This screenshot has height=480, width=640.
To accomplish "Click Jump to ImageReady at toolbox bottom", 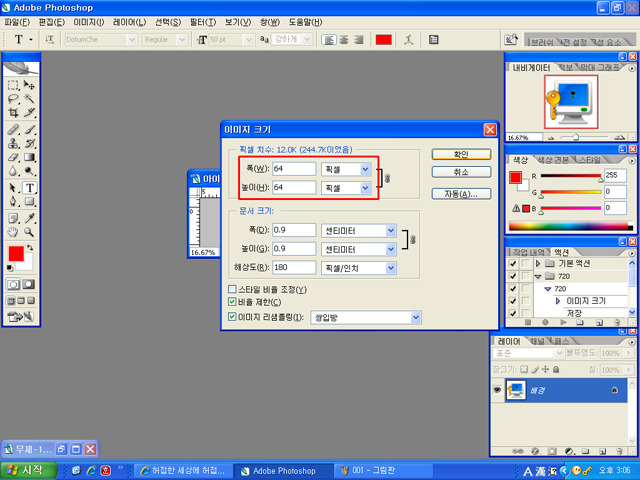I will click(21, 316).
